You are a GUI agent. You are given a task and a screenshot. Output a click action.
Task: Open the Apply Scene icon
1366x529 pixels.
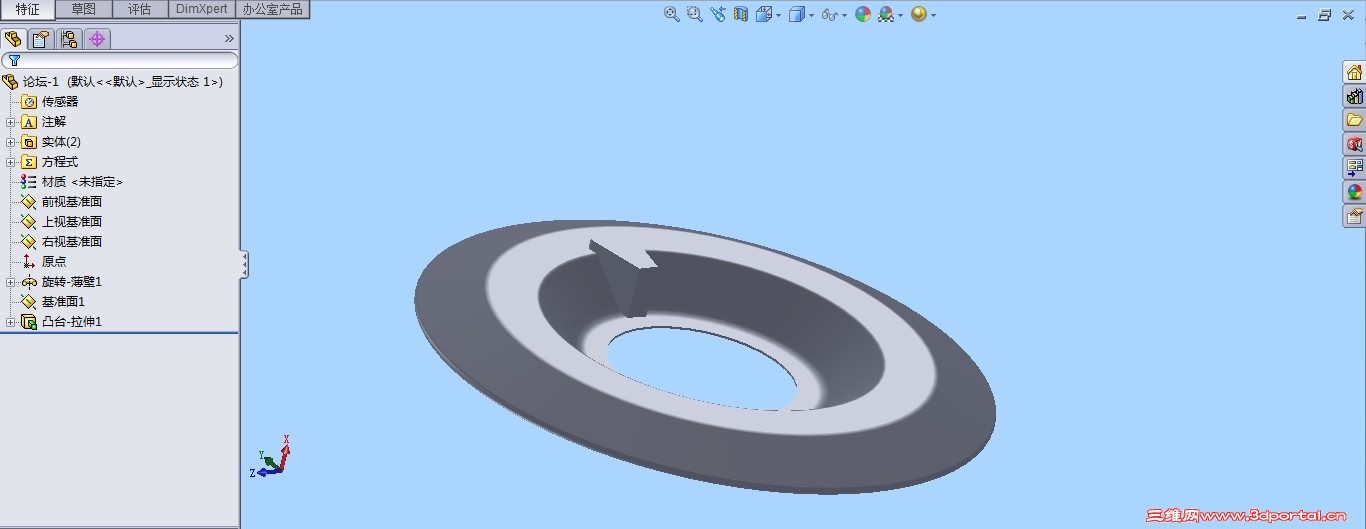click(886, 14)
